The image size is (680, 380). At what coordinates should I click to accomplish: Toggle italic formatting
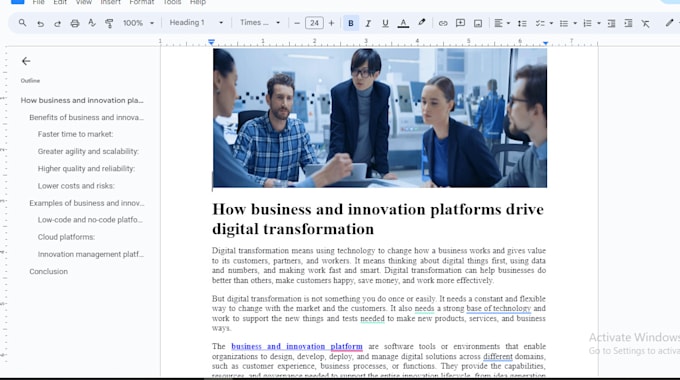(x=368, y=23)
